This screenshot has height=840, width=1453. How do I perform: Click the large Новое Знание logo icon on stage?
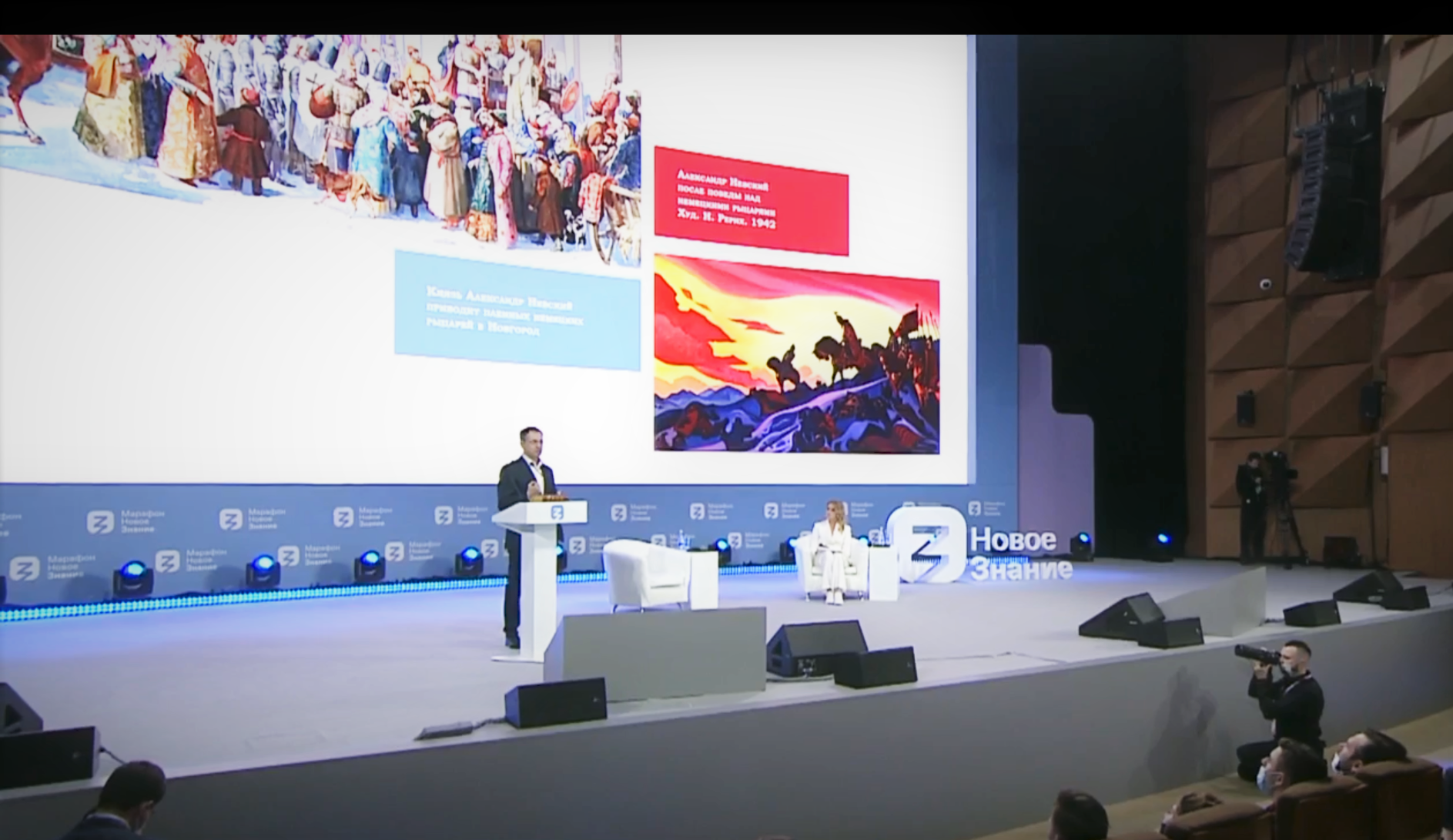click(926, 545)
